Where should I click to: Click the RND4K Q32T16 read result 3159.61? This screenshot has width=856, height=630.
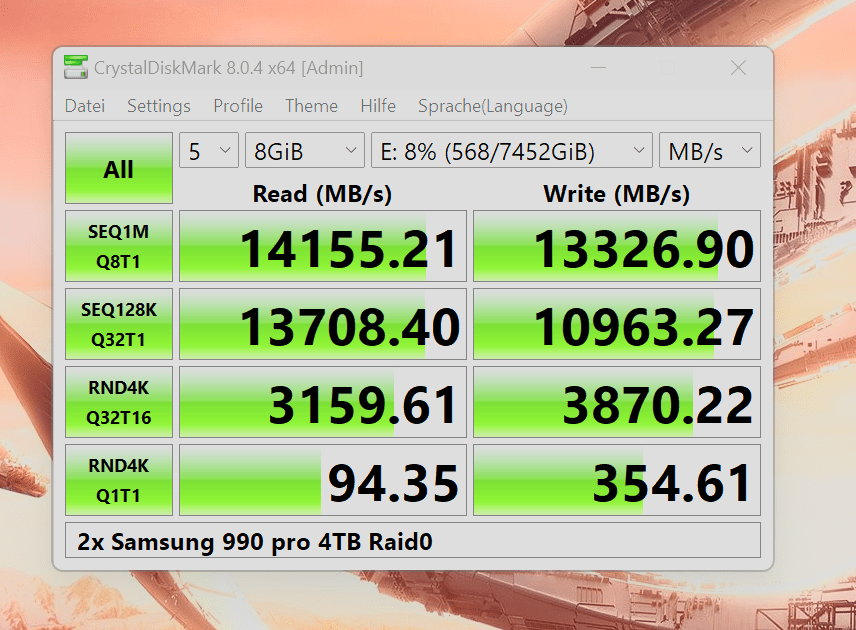click(x=323, y=402)
